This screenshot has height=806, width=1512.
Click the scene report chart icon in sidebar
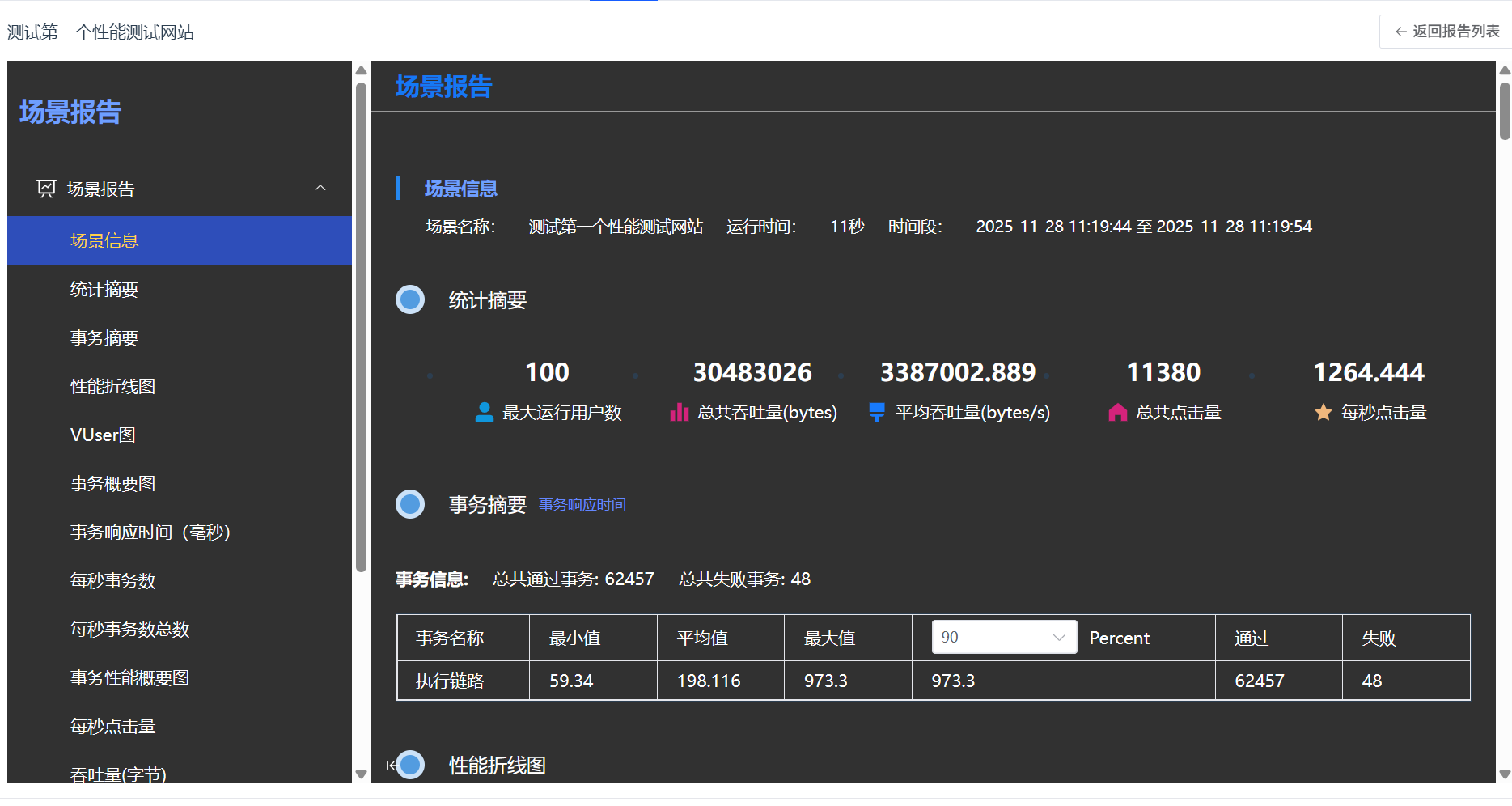coord(46,189)
